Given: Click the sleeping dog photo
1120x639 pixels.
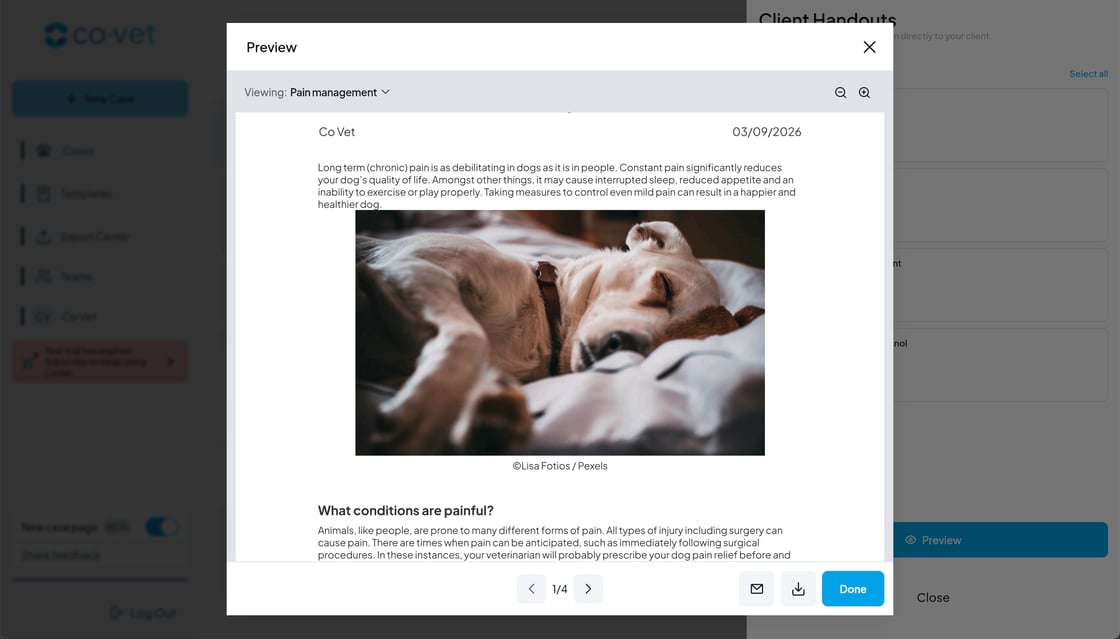Looking at the screenshot, I should [x=560, y=333].
